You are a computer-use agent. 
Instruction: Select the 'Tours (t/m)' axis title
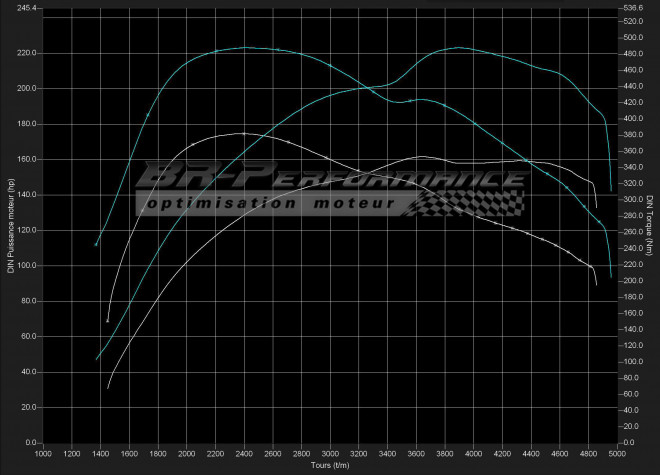pyautogui.click(x=328, y=466)
